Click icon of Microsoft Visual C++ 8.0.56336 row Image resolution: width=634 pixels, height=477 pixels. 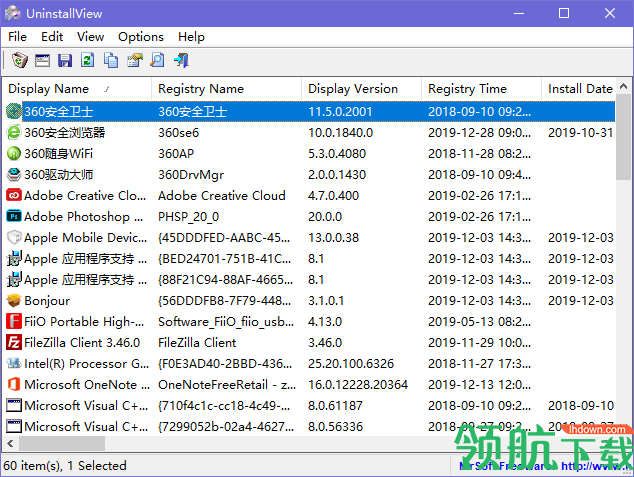pyautogui.click(x=14, y=426)
